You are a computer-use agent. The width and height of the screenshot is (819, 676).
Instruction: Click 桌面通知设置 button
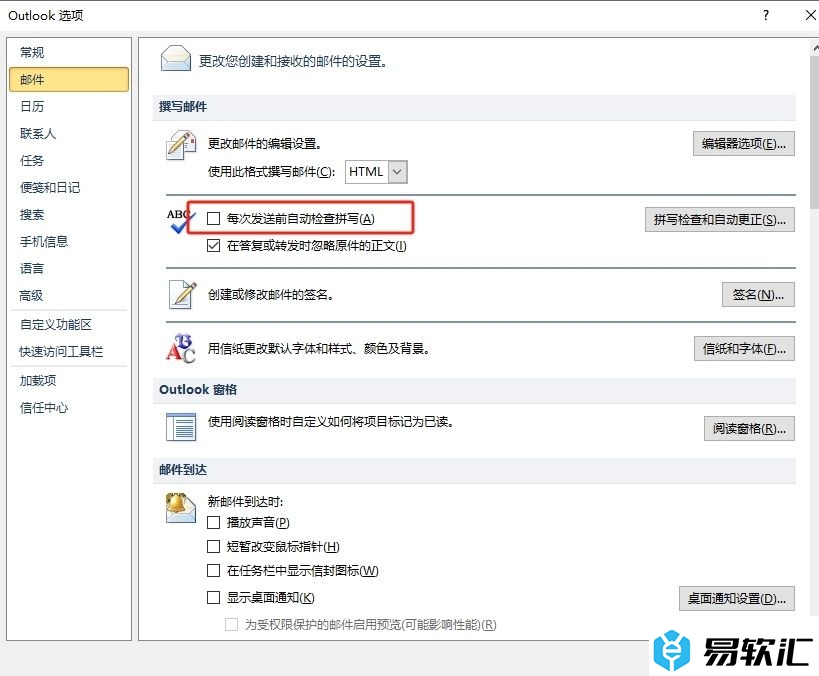pos(736,598)
